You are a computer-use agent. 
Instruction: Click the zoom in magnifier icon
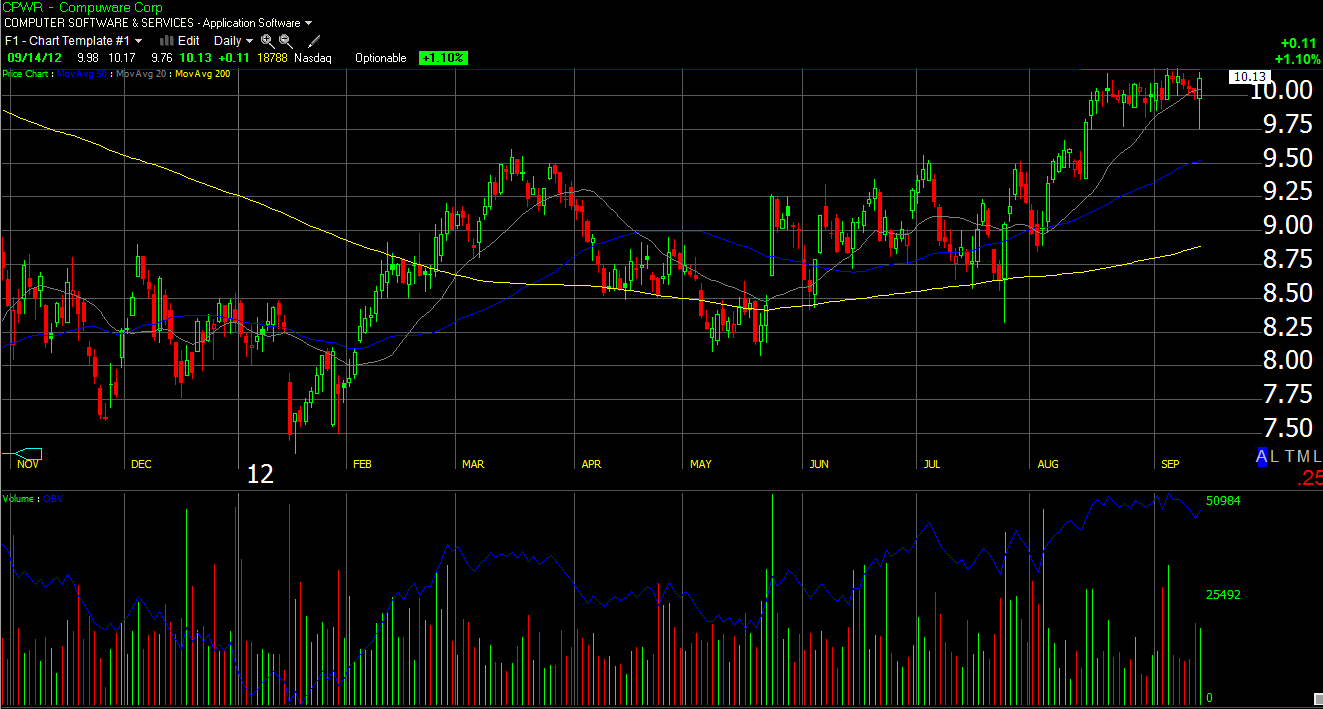tap(267, 41)
